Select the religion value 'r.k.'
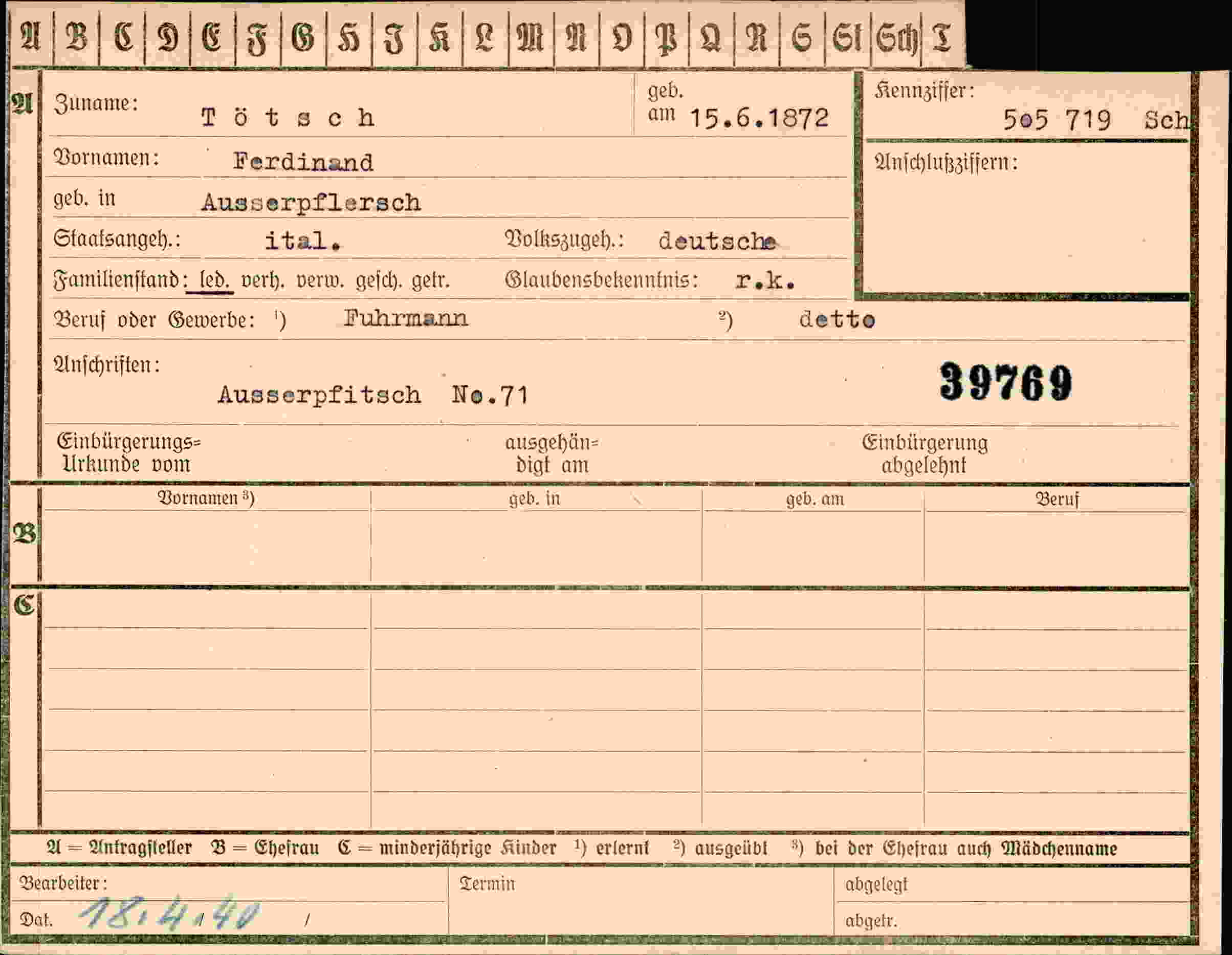This screenshot has width=1232, height=955. point(765,280)
